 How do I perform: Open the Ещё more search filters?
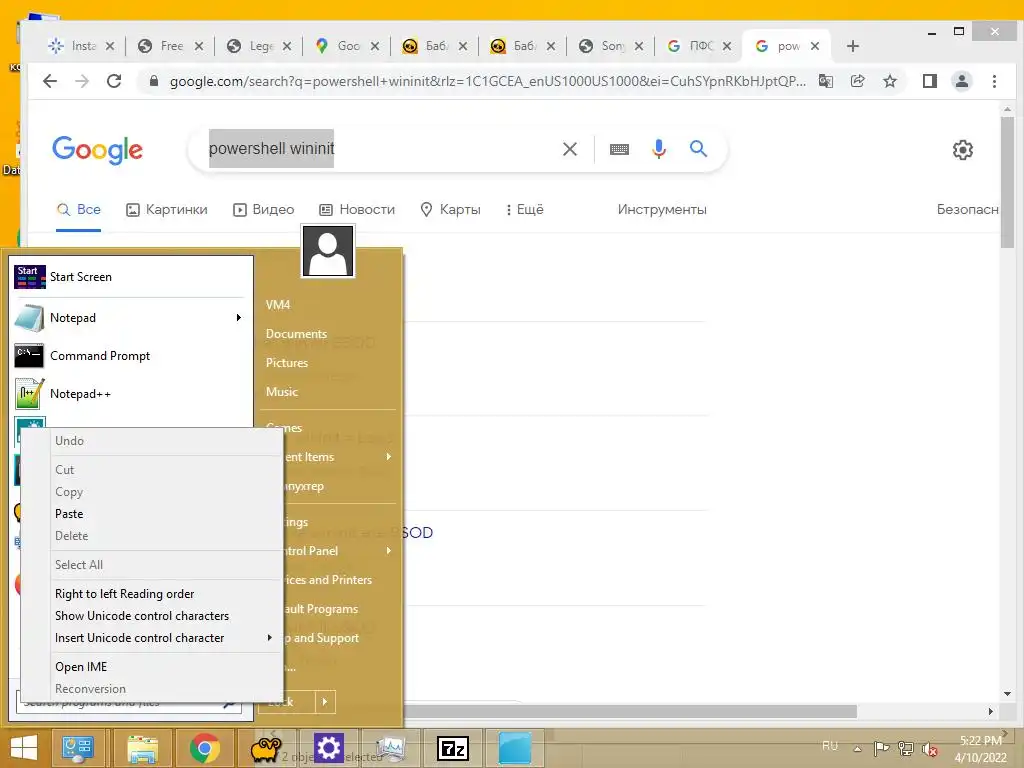click(524, 210)
